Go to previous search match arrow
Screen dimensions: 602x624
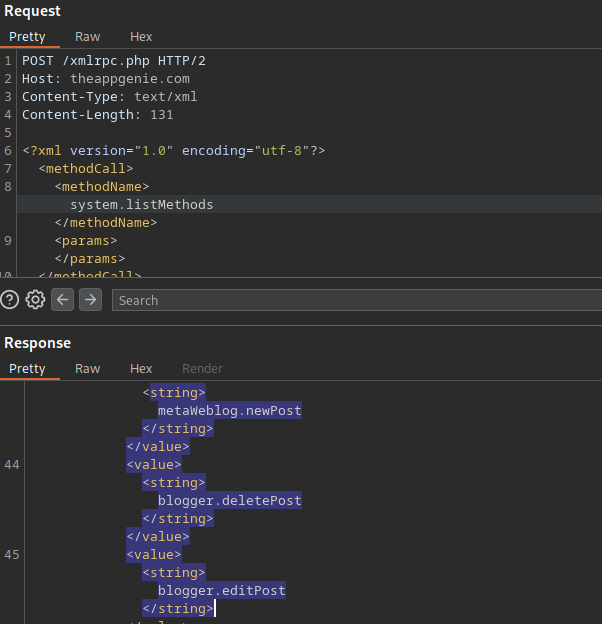pos(62,300)
